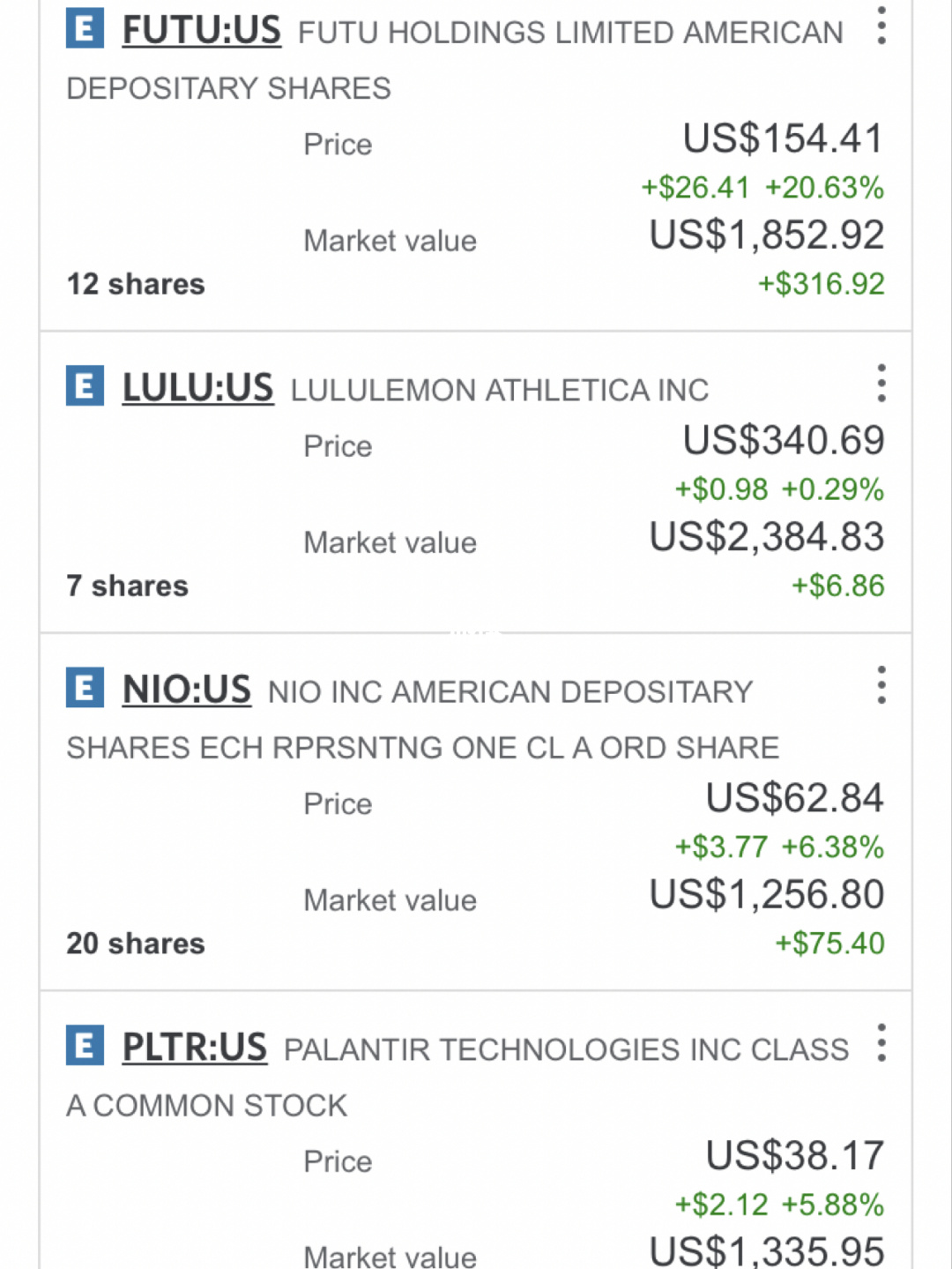Viewport: 952px width, 1269px height.
Task: Click the blue E badge beside PLTR:US
Action: pos(85,1046)
